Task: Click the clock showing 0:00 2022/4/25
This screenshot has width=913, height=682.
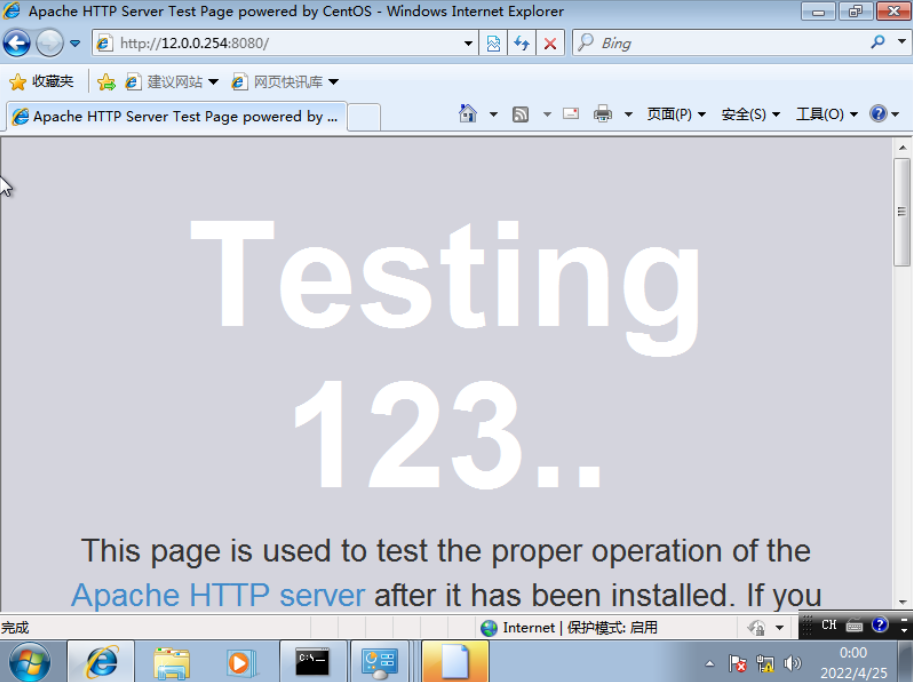Action: pos(854,663)
